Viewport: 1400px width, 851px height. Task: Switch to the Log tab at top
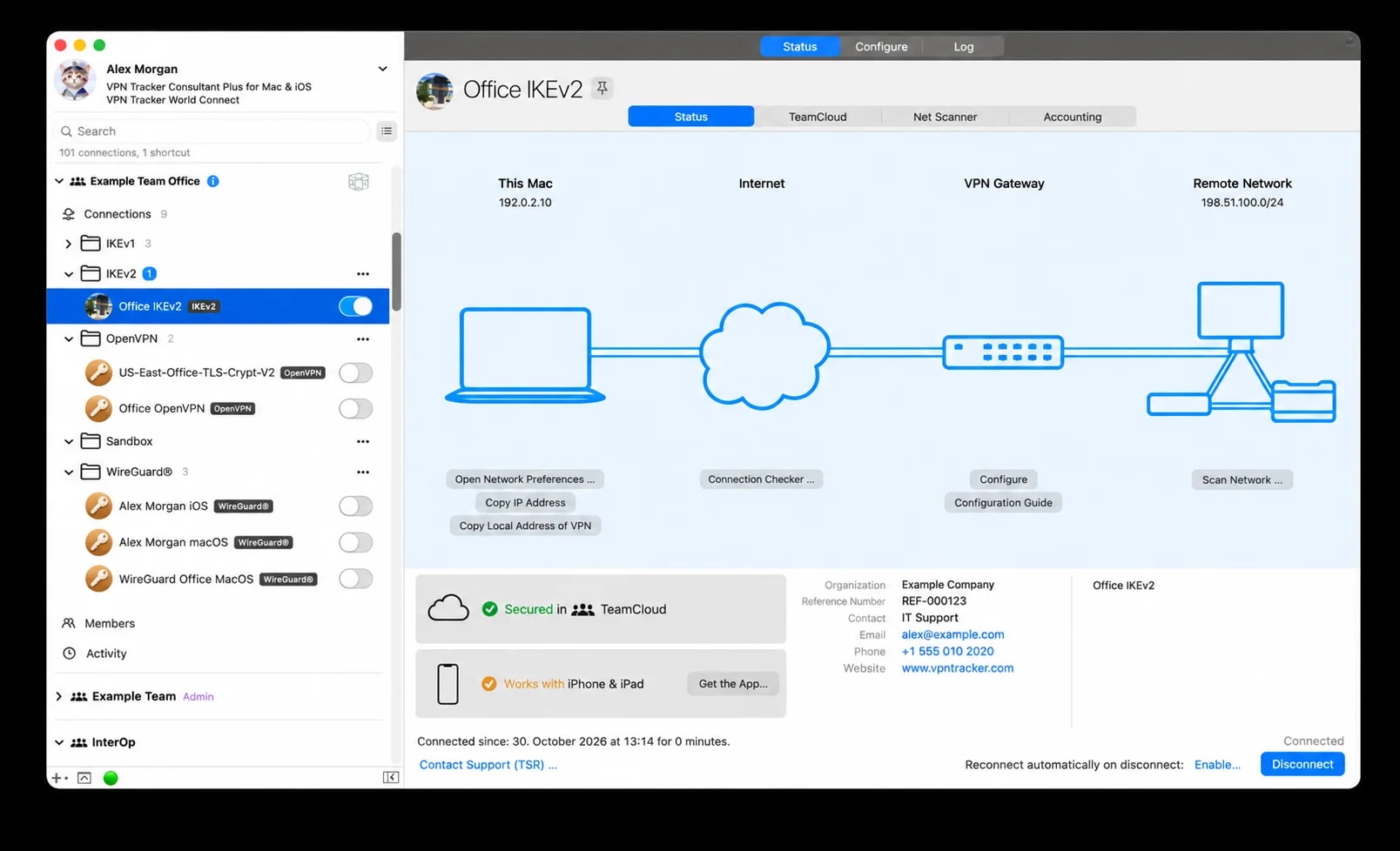(x=963, y=47)
